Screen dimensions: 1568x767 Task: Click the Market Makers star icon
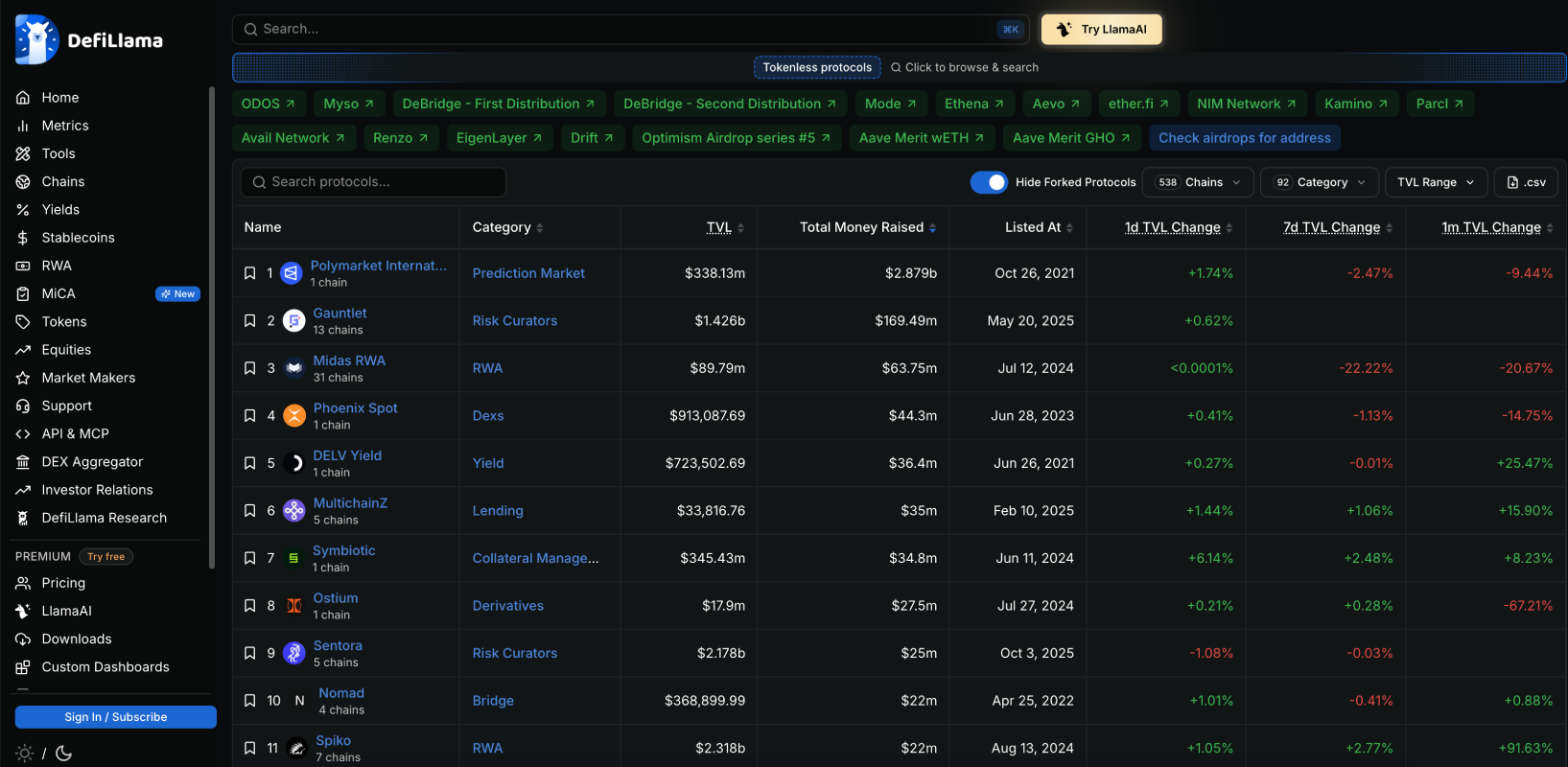coord(23,378)
